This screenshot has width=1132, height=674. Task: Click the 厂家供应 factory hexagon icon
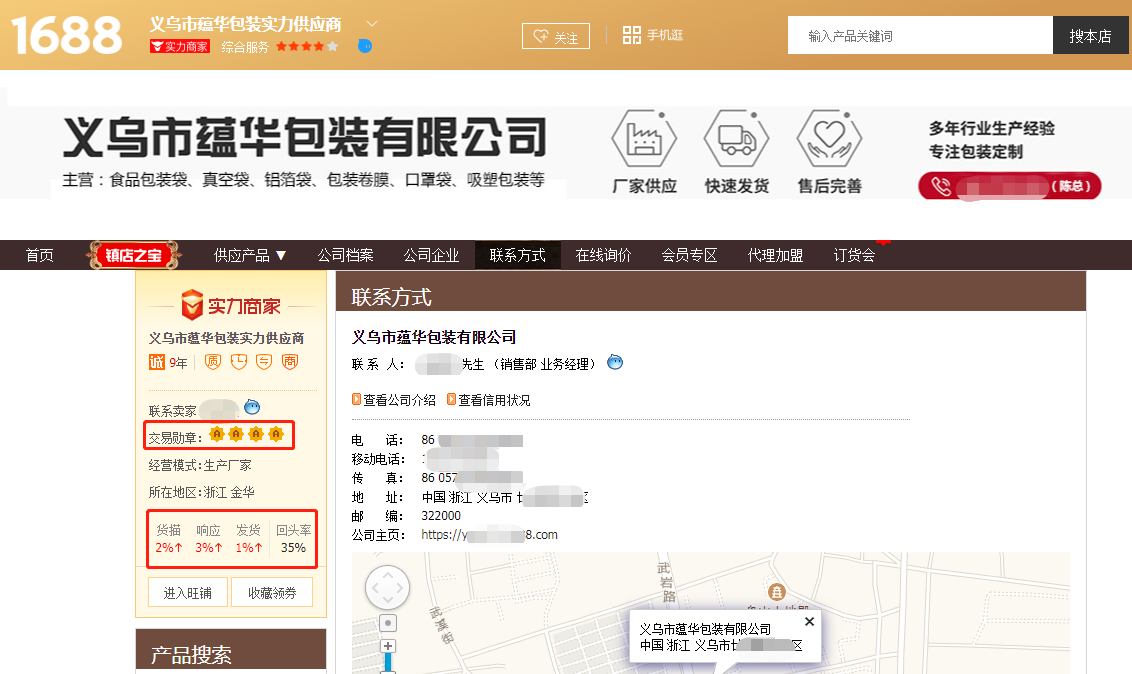pos(644,138)
